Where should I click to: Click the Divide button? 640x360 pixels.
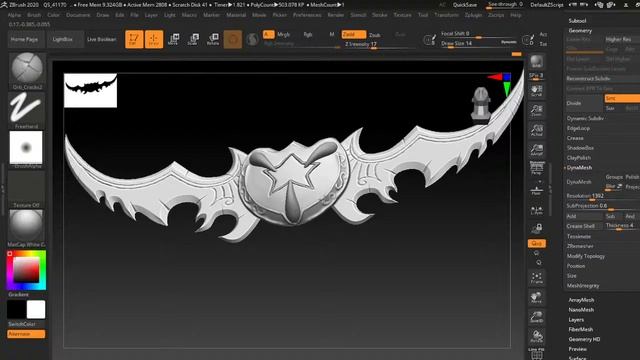pyautogui.click(x=584, y=103)
